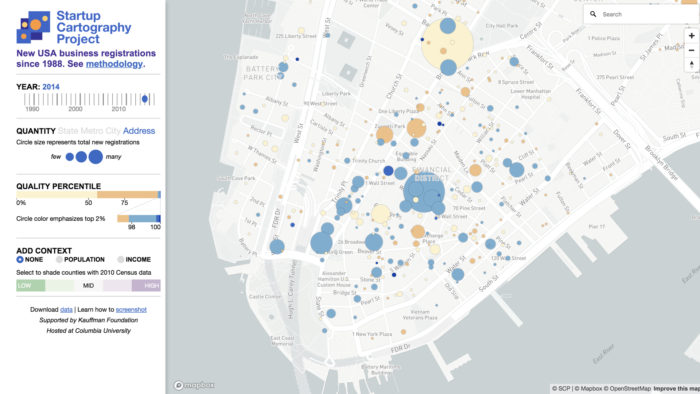Open the screenshot instructions link
The width and height of the screenshot is (700, 394).
131,309
